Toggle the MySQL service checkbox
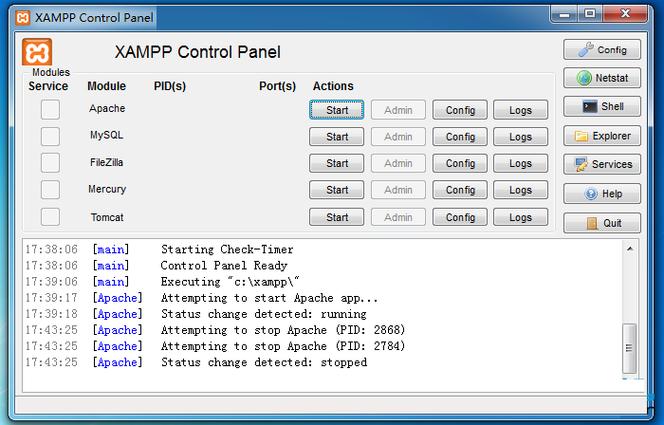Viewport: 664px width, 425px height. click(50, 136)
